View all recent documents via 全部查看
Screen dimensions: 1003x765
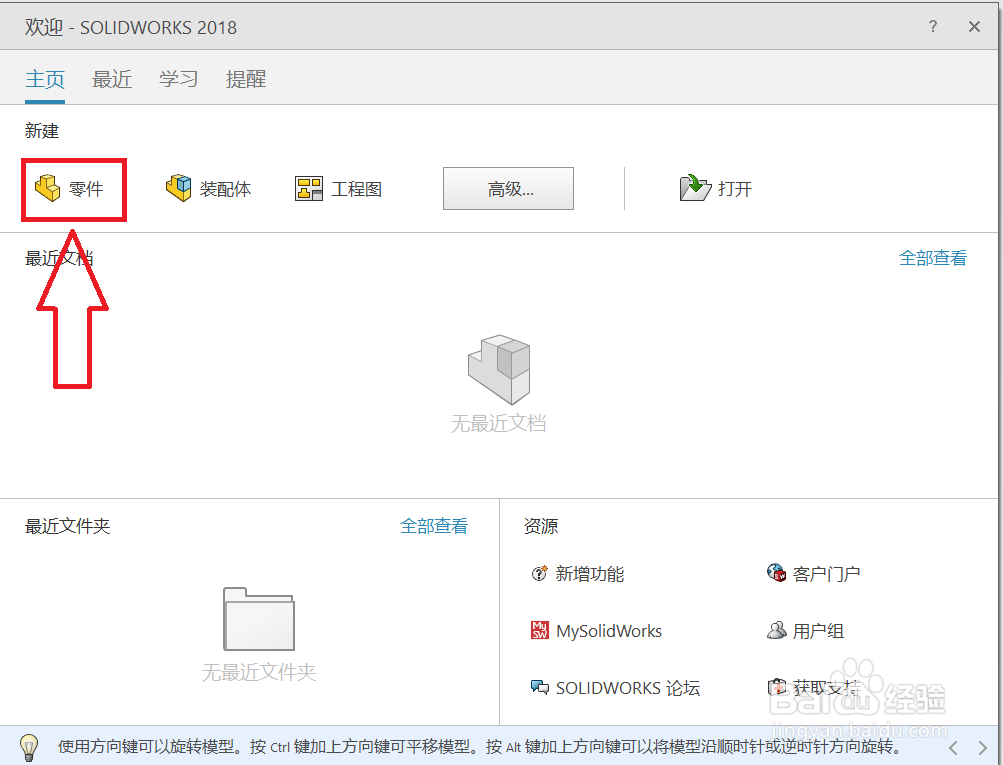pos(933,258)
